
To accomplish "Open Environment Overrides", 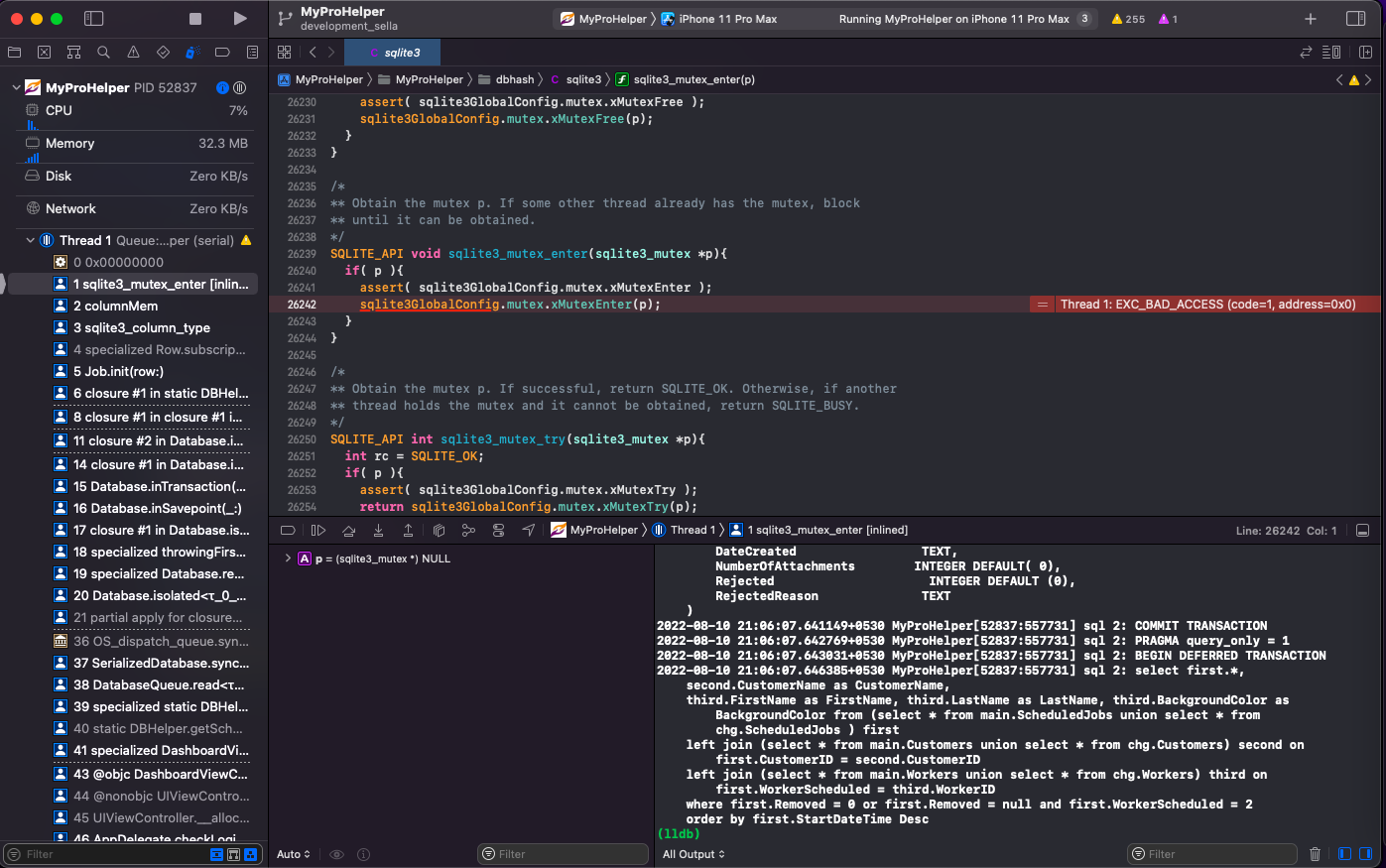I will (x=498, y=530).
